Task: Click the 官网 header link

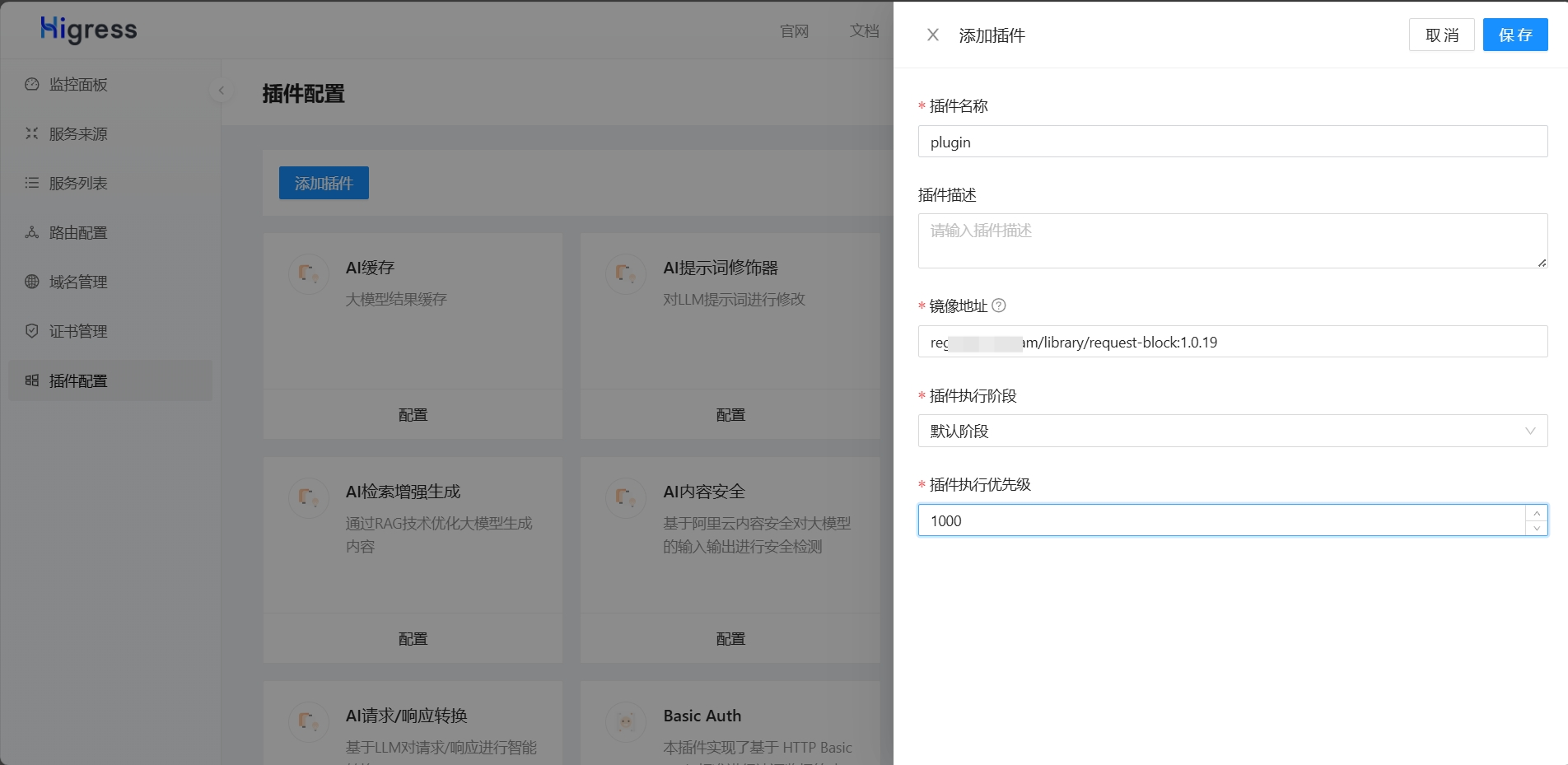Action: tap(795, 31)
